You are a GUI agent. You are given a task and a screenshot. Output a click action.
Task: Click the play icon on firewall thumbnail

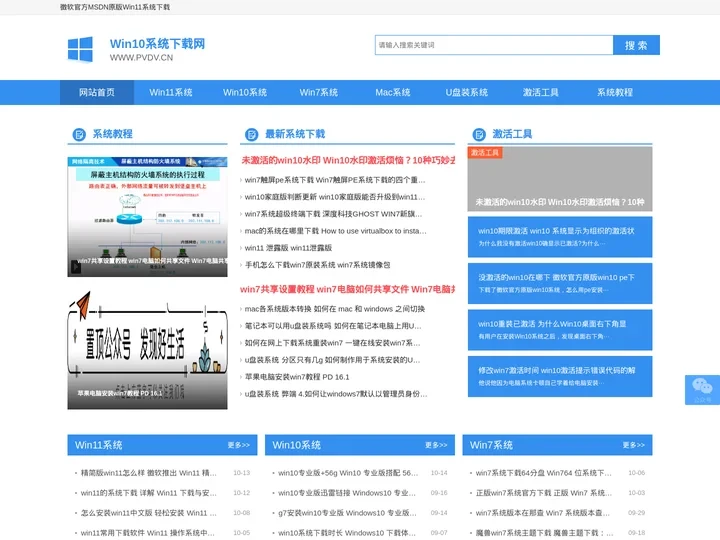(x=76, y=266)
